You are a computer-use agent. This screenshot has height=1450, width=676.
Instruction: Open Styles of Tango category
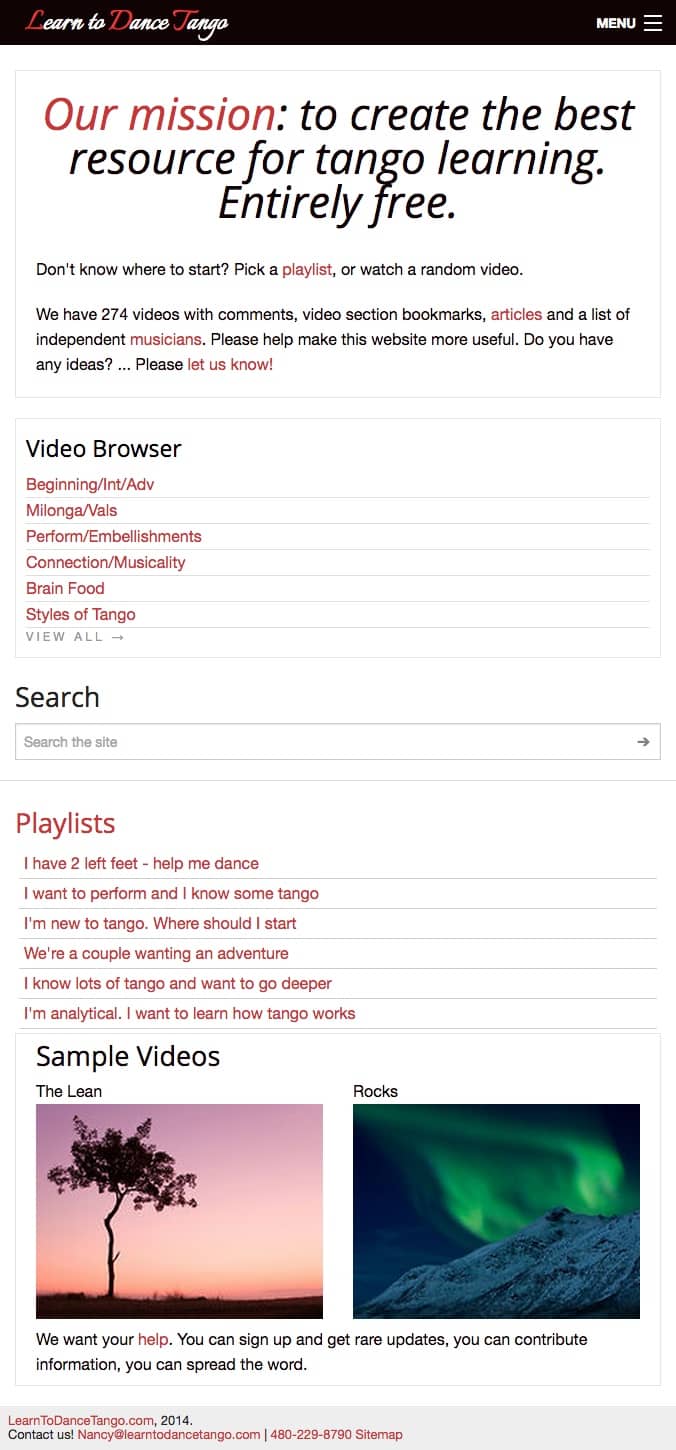click(x=81, y=614)
